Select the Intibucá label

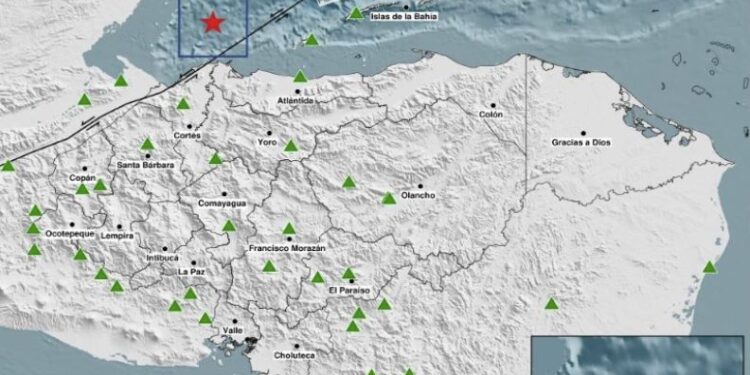click(163, 258)
